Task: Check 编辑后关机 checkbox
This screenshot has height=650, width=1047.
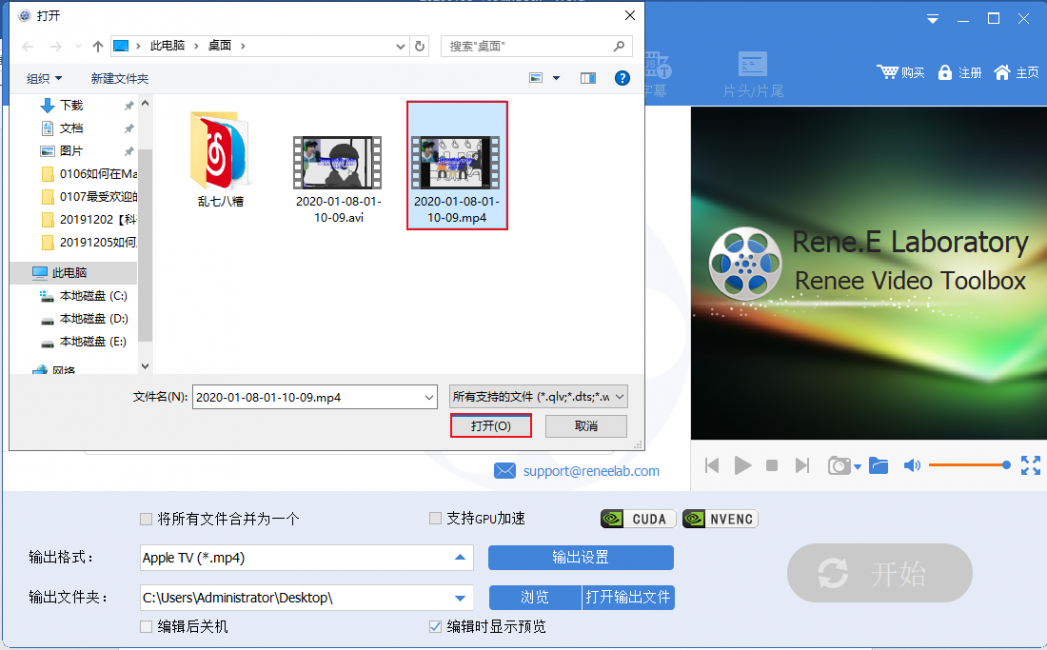Action: pyautogui.click(x=146, y=627)
